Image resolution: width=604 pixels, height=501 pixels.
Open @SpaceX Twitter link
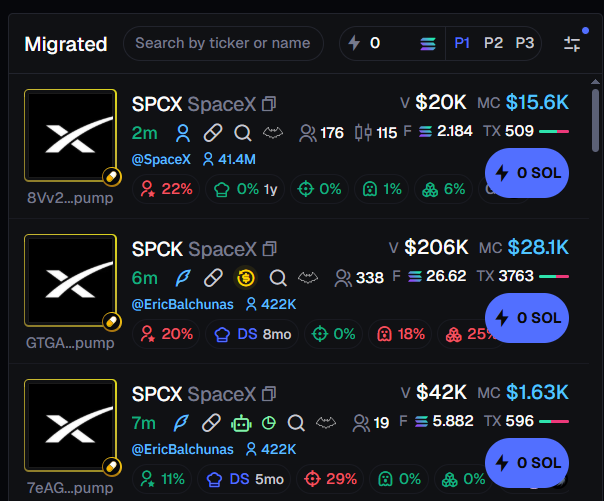tap(161, 159)
